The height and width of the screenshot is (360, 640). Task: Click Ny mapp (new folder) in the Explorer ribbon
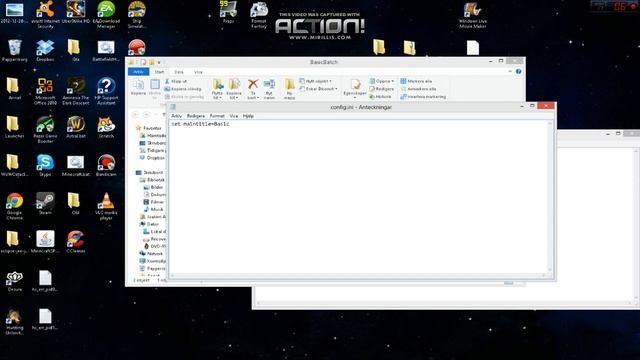pos(289,89)
